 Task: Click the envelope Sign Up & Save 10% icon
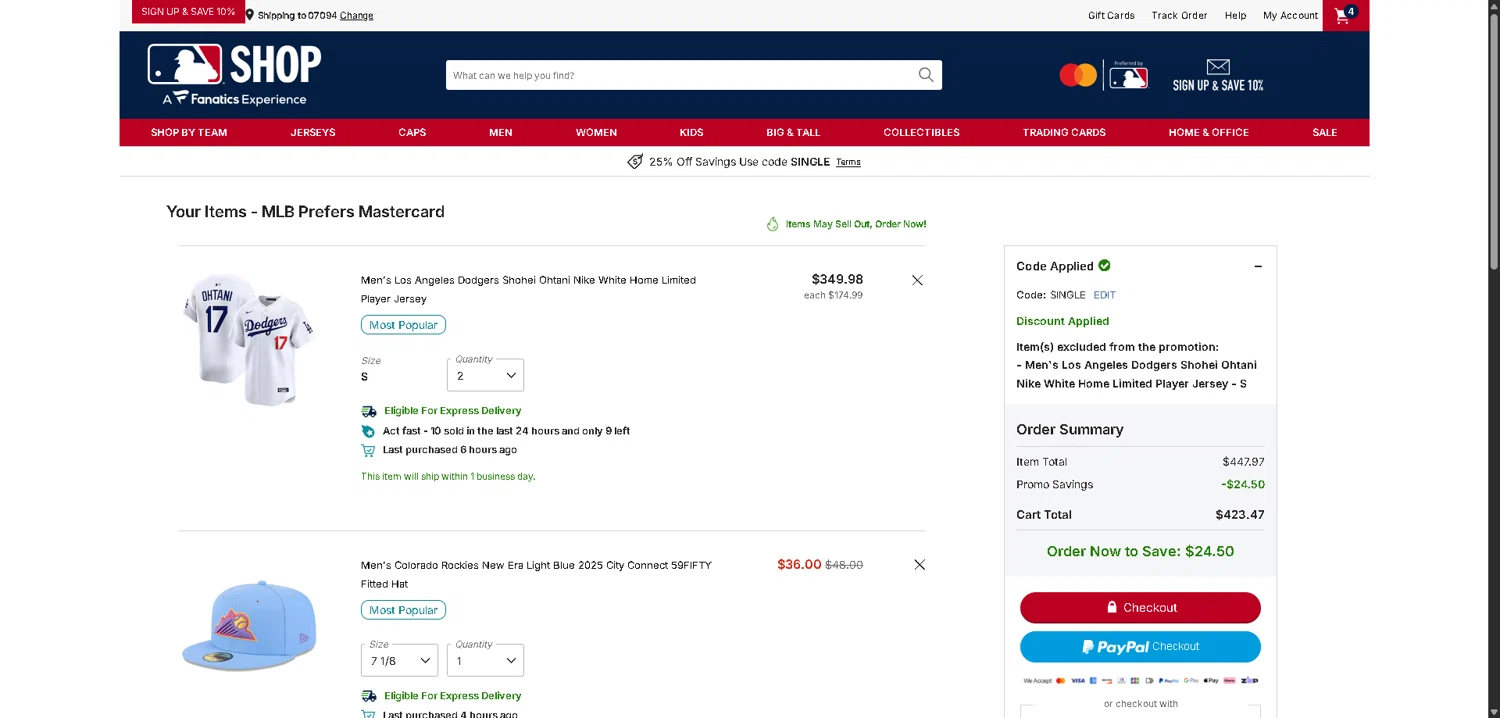[x=1218, y=67]
